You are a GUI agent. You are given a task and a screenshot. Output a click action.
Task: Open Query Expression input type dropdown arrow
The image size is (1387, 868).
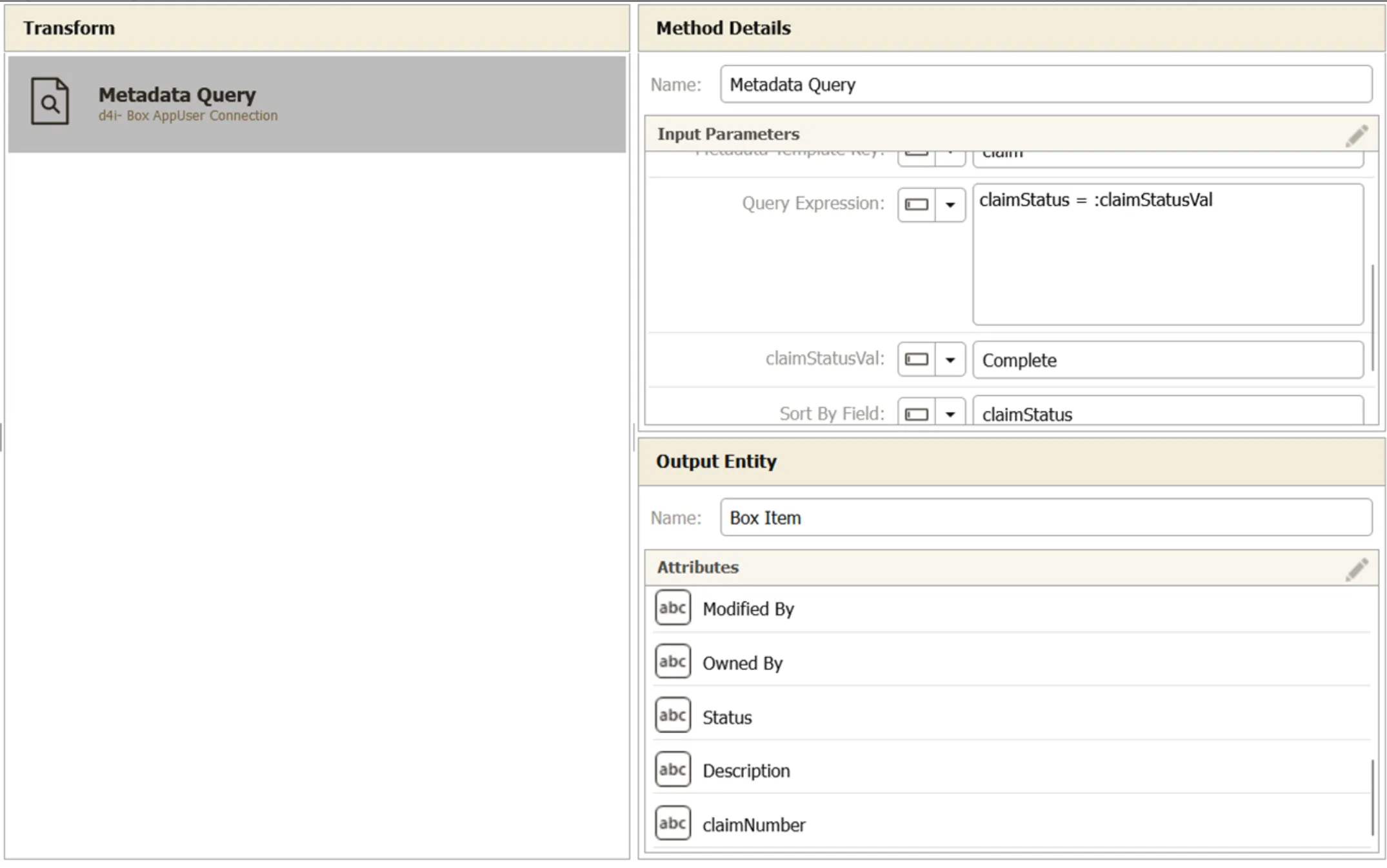[950, 204]
